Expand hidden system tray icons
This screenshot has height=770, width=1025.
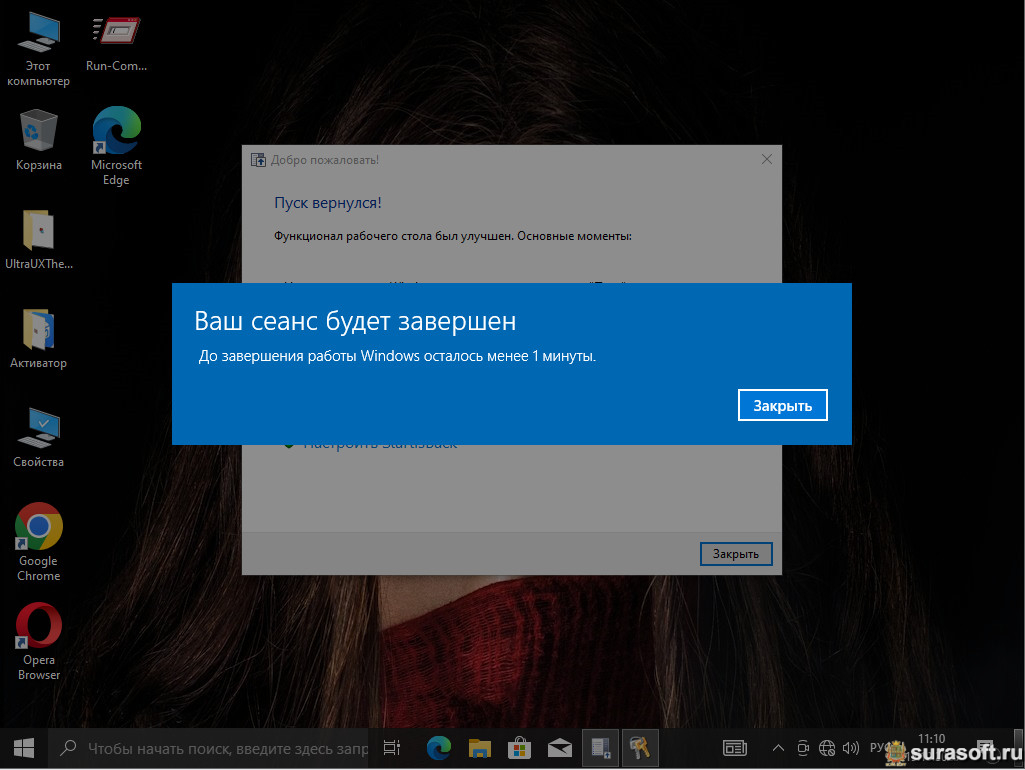[x=778, y=747]
